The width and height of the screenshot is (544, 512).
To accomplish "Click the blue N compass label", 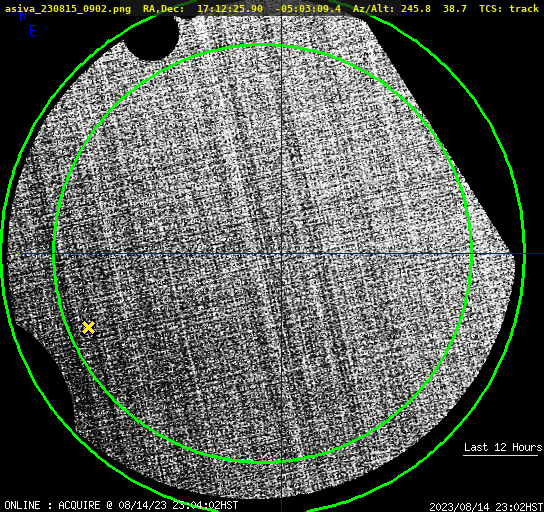I will [x=23, y=16].
